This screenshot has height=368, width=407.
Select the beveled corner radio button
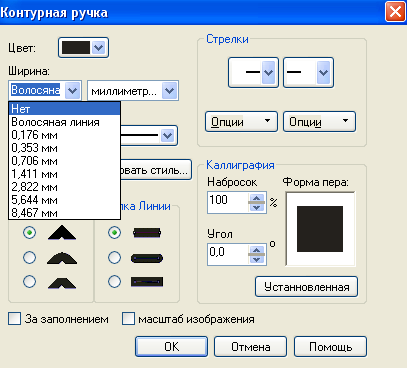(x=29, y=282)
